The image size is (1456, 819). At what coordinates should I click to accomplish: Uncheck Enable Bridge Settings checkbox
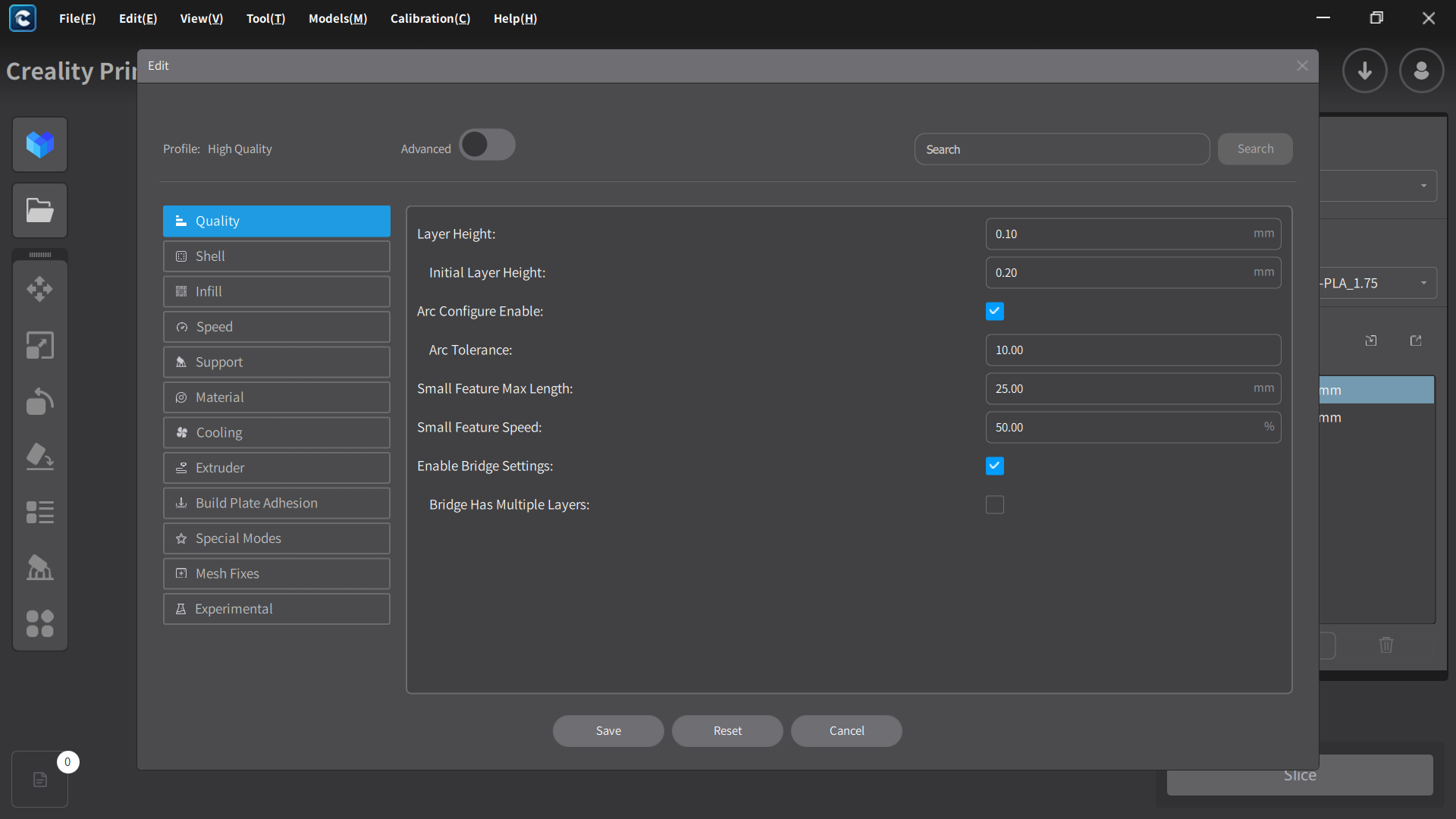pyautogui.click(x=995, y=466)
